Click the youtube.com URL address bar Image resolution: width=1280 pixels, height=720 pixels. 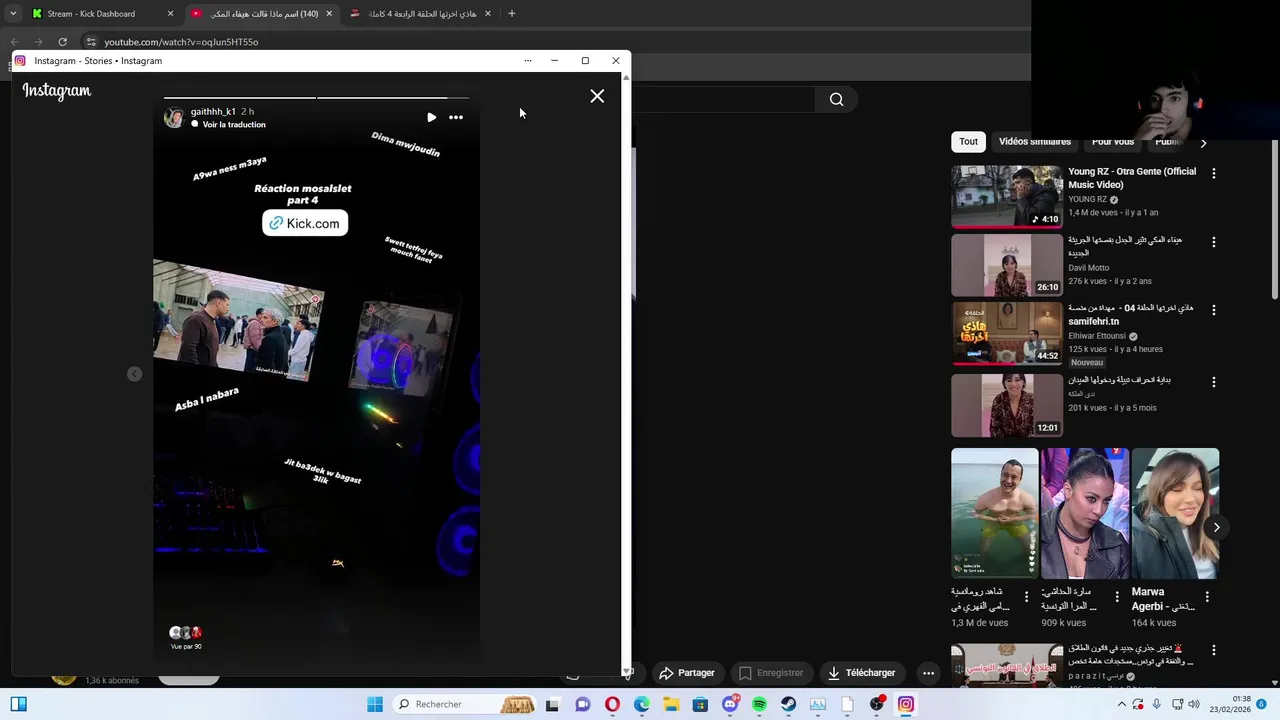[181, 42]
